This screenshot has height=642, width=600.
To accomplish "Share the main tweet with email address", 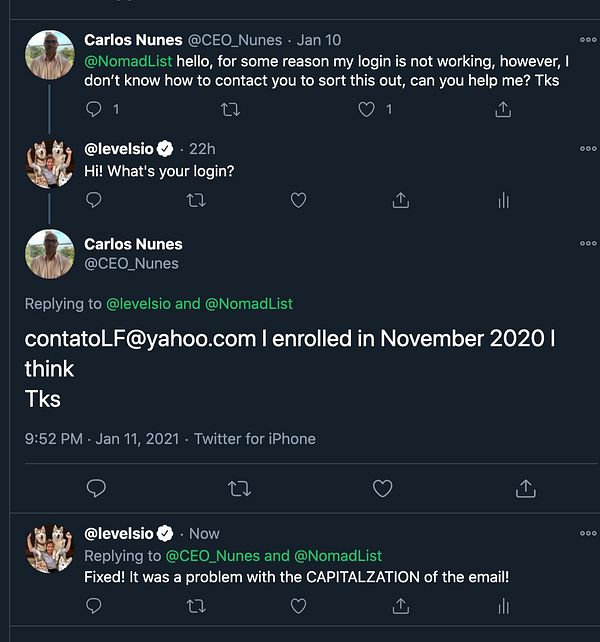I will click(525, 488).
